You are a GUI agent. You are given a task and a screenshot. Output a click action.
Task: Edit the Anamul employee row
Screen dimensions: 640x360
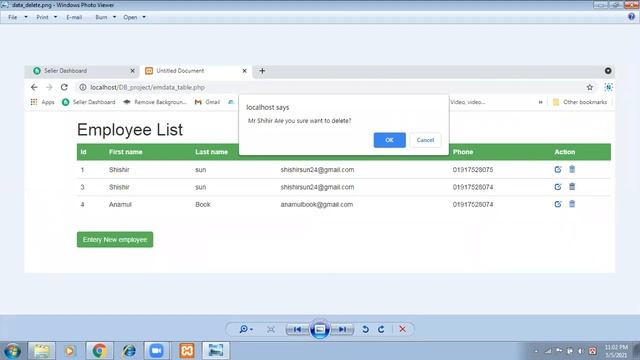558,204
